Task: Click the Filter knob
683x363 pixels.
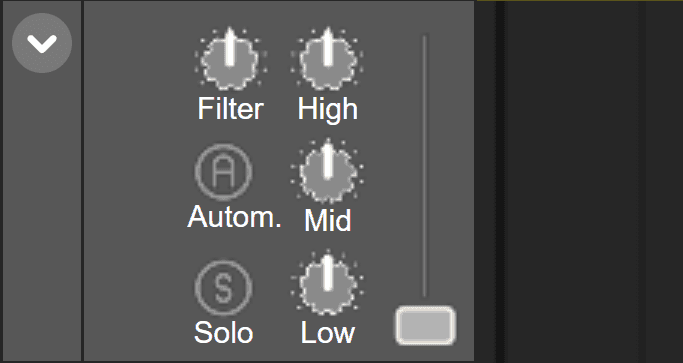Action: tap(230, 59)
